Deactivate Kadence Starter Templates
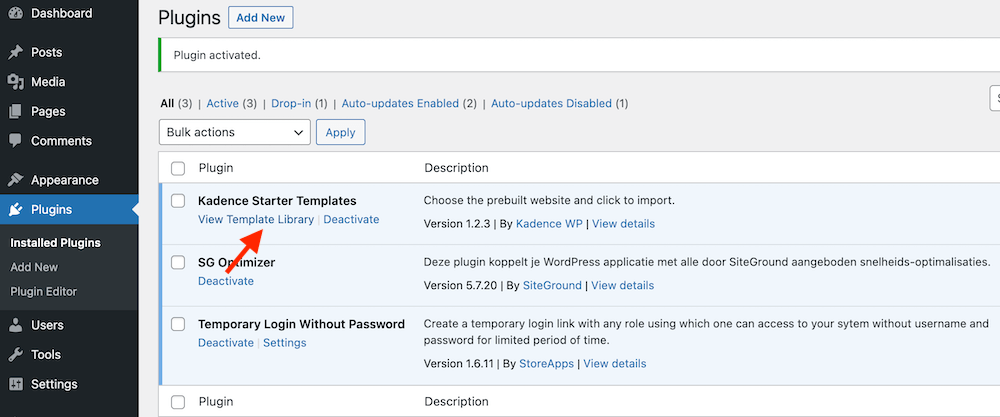Viewport: 1000px width, 417px height. 351,219
